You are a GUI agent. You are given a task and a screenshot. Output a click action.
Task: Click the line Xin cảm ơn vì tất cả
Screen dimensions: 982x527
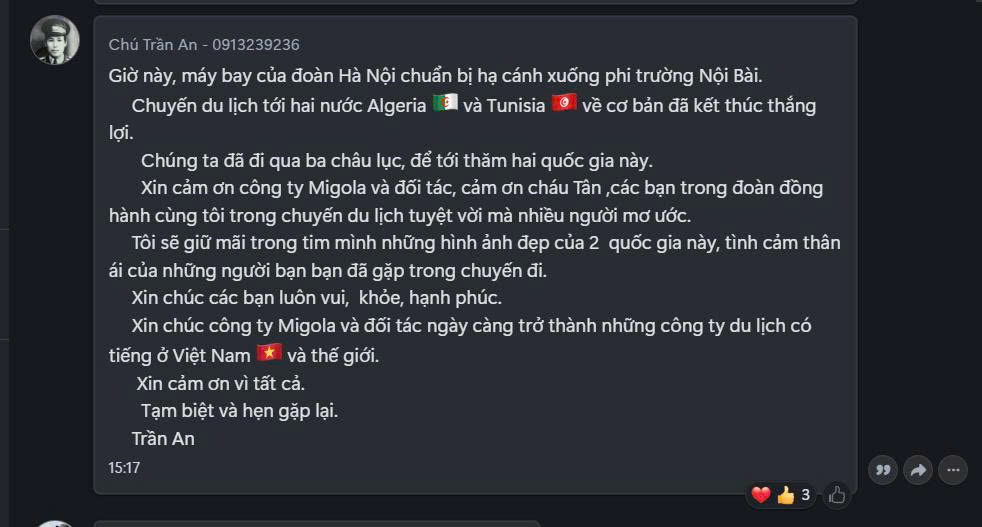[x=220, y=384]
